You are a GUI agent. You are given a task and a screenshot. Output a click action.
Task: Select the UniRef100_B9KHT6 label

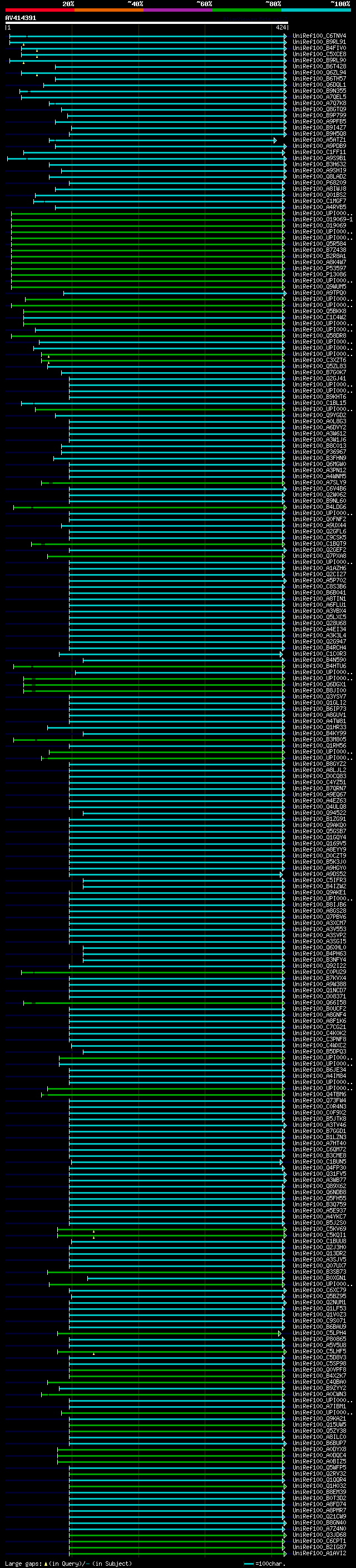click(x=319, y=397)
